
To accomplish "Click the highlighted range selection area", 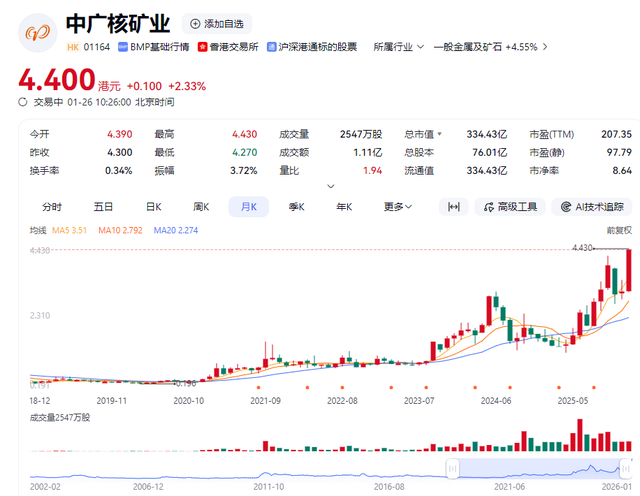I will coord(539,468).
